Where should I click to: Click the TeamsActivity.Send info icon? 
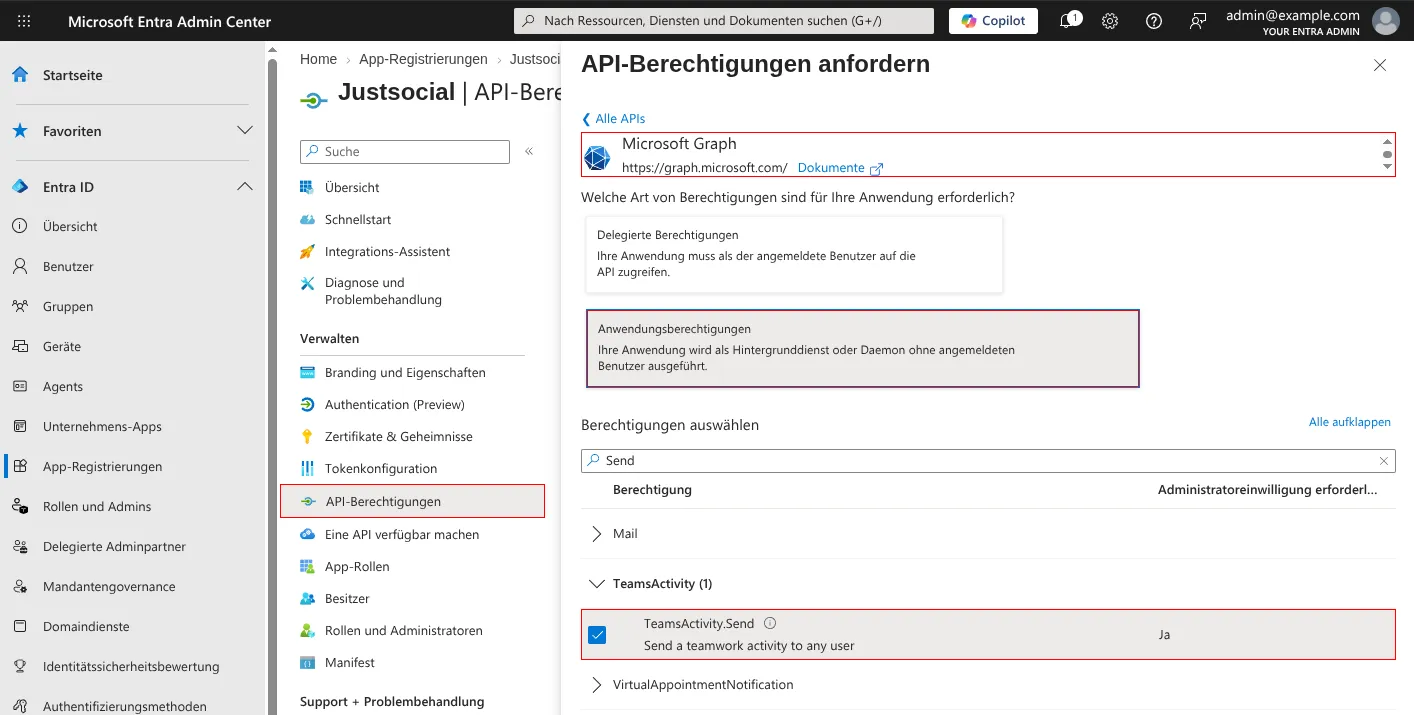[x=770, y=623]
